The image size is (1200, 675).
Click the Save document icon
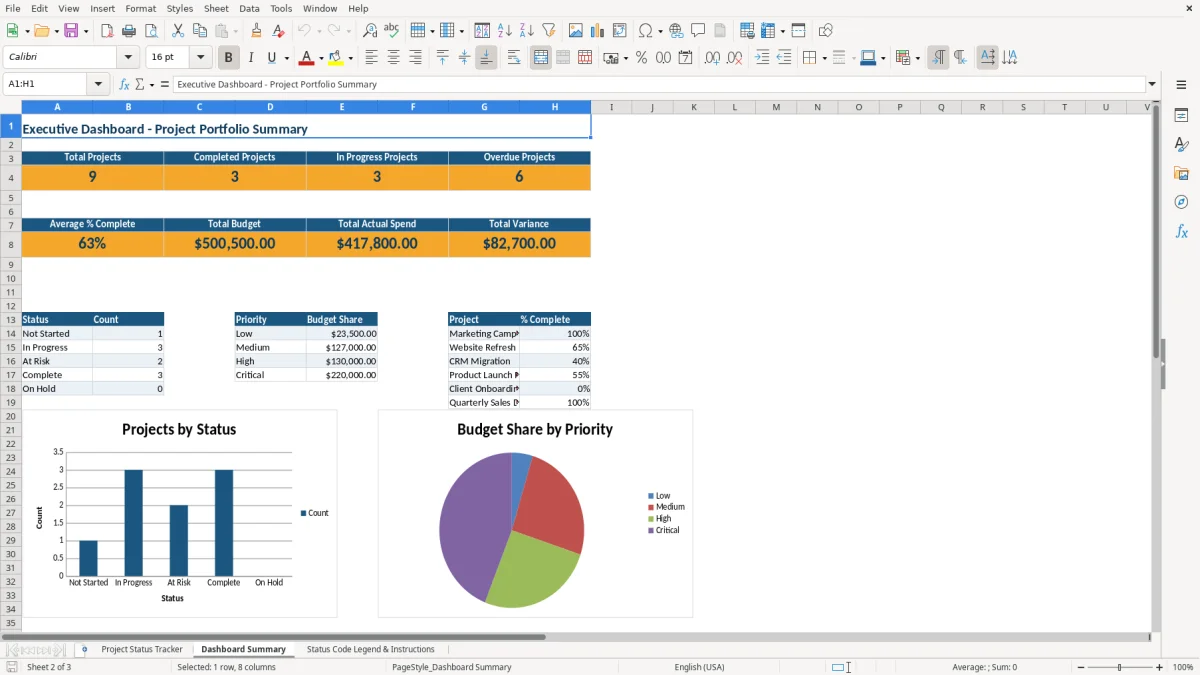71,31
